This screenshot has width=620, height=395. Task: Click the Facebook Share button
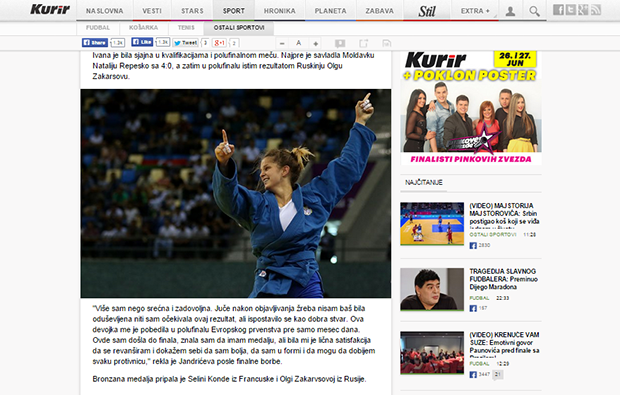coord(95,42)
